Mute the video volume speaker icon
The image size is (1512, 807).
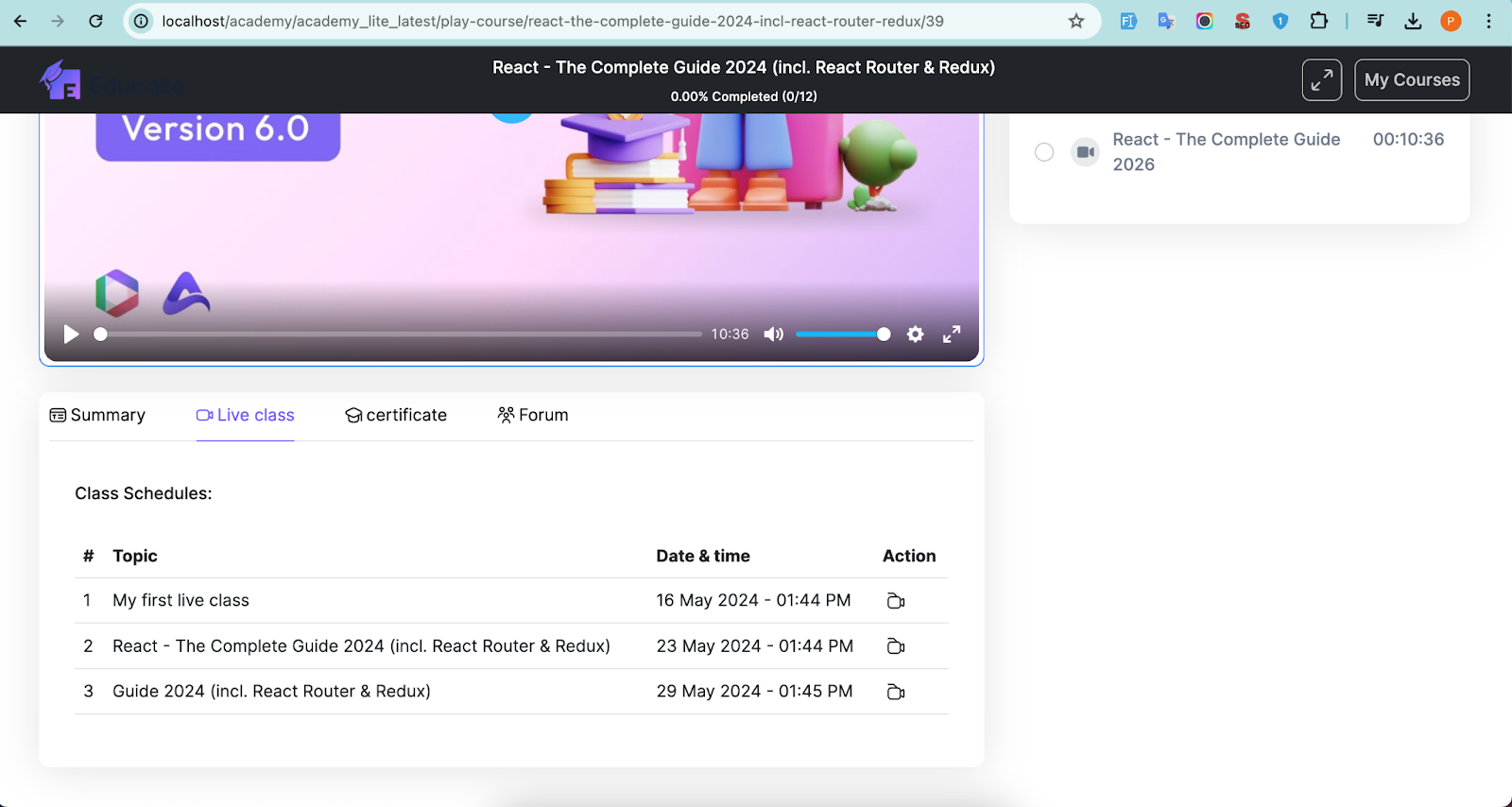pyautogui.click(x=774, y=335)
